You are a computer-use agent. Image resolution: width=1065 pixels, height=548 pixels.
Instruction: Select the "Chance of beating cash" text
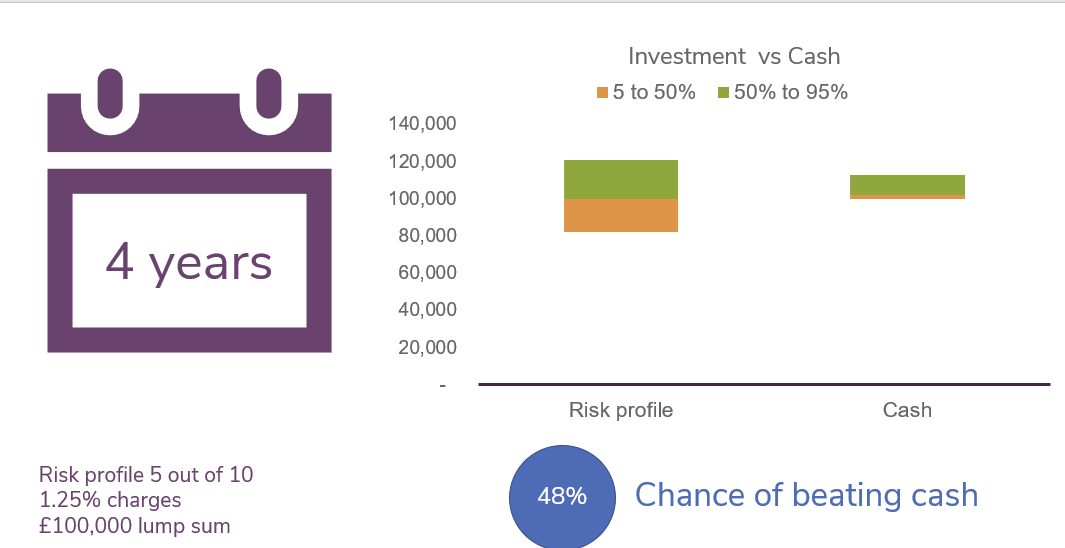[806, 495]
